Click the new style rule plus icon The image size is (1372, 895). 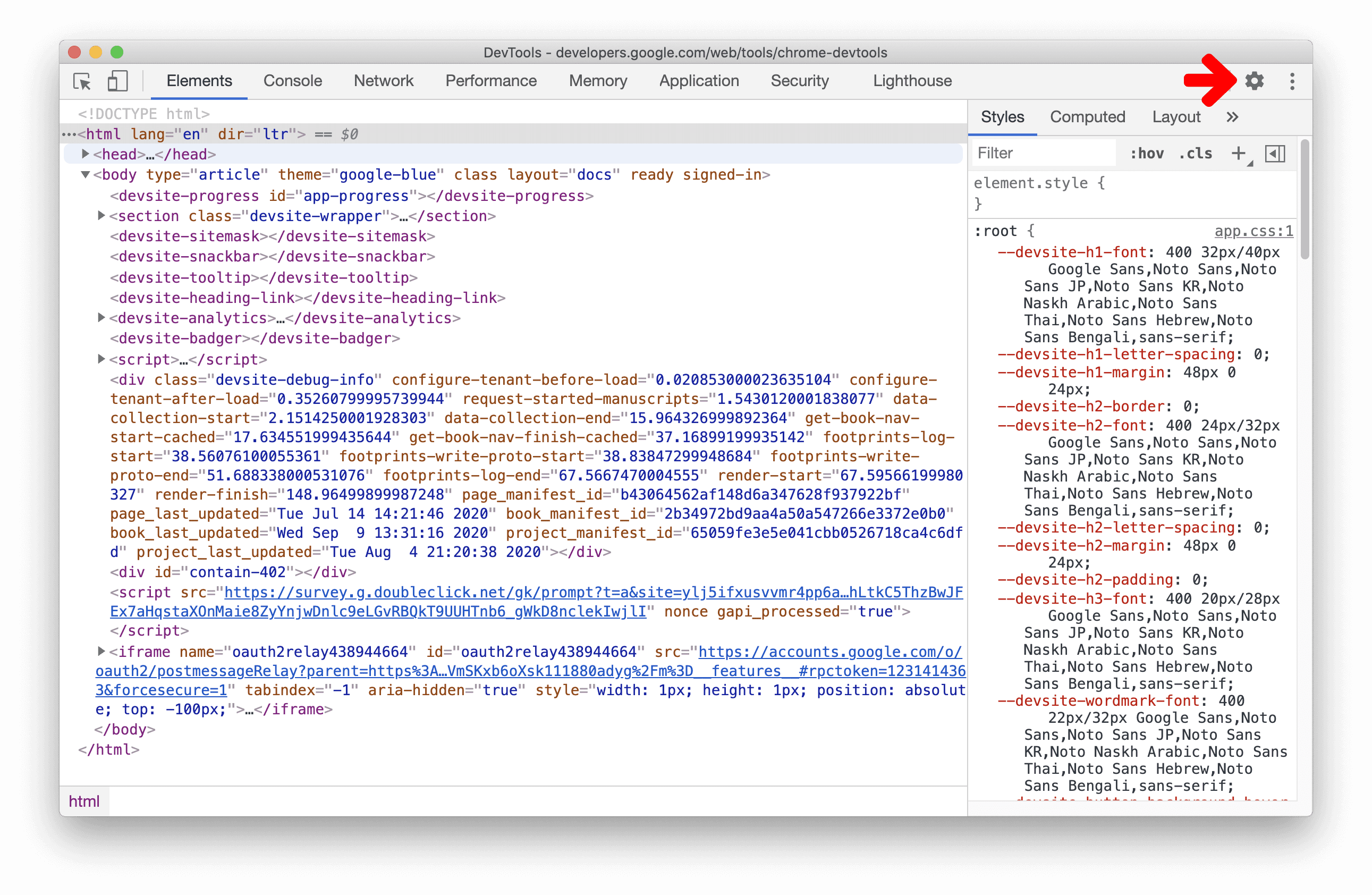(1240, 153)
